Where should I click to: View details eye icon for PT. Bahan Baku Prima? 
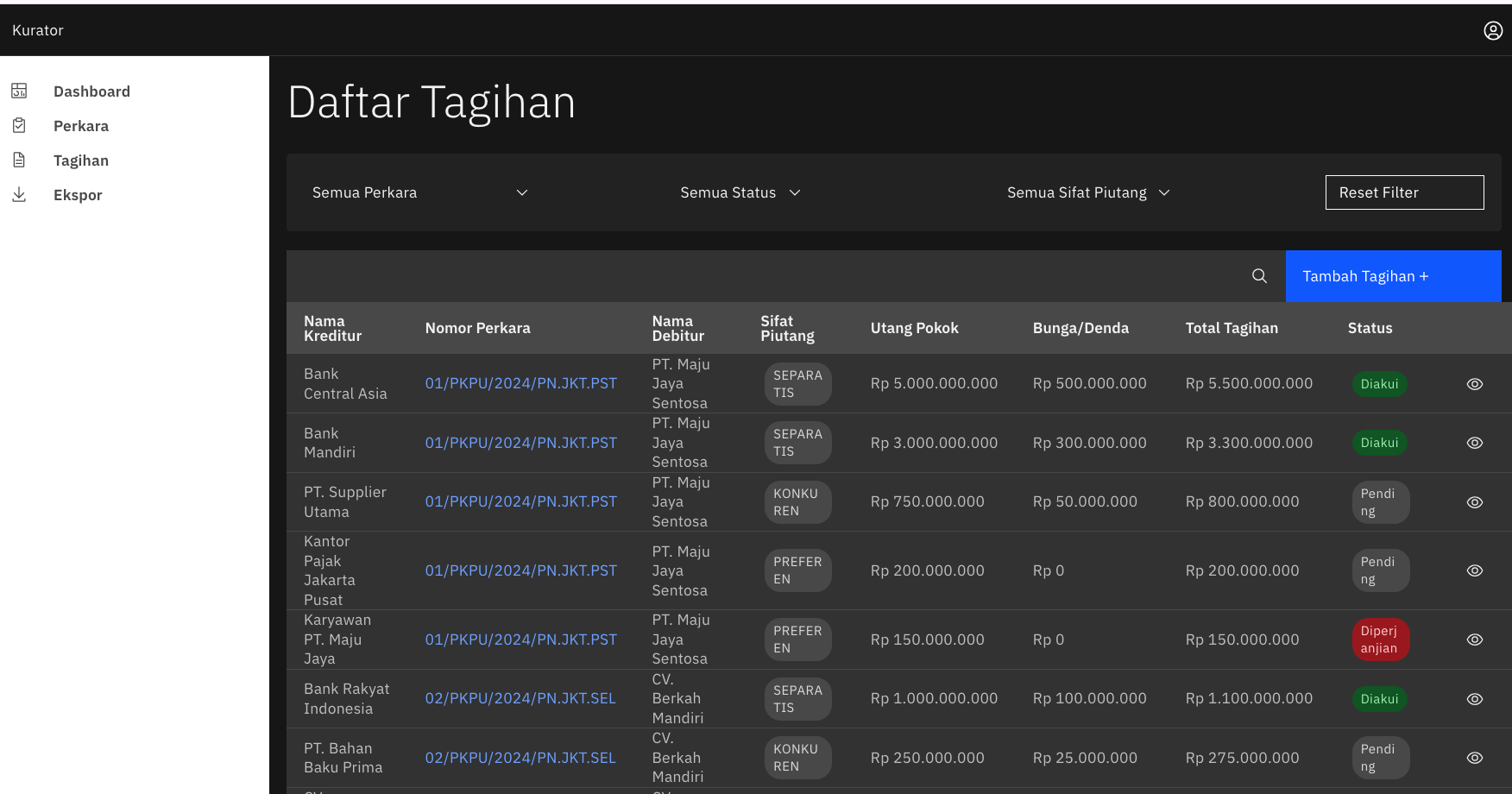pos(1475,758)
